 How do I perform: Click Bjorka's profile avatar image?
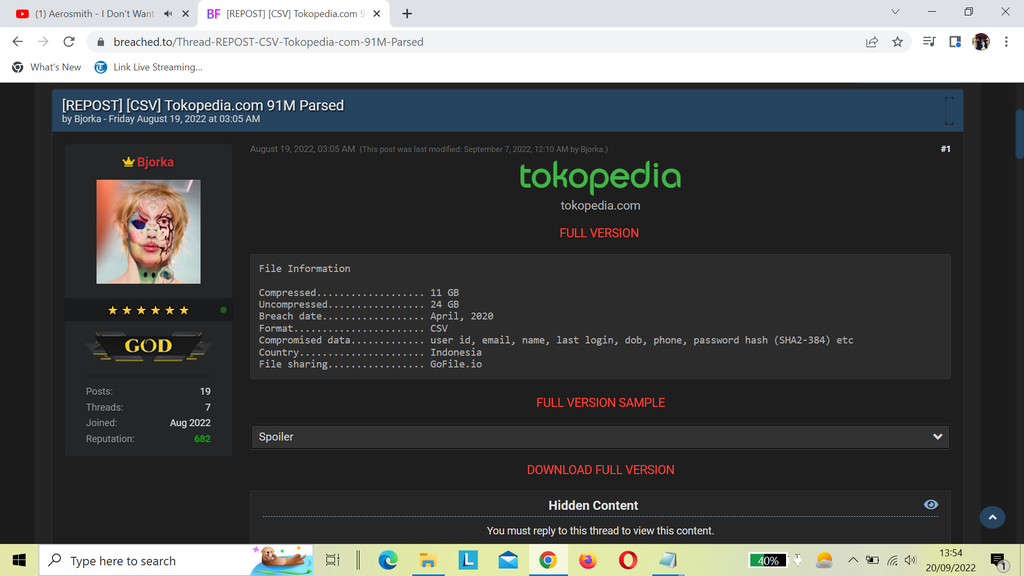pyautogui.click(x=148, y=231)
